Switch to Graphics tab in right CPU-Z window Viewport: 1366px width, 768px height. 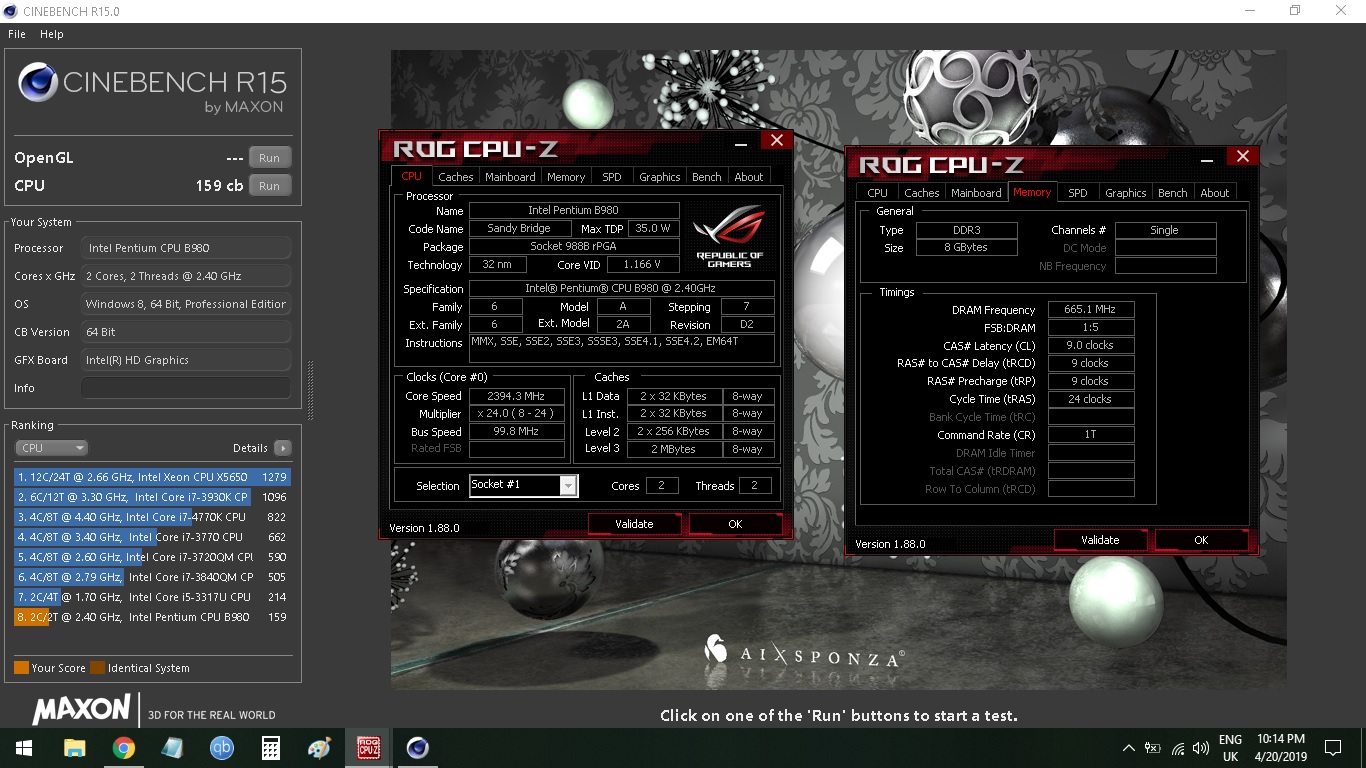click(1126, 193)
